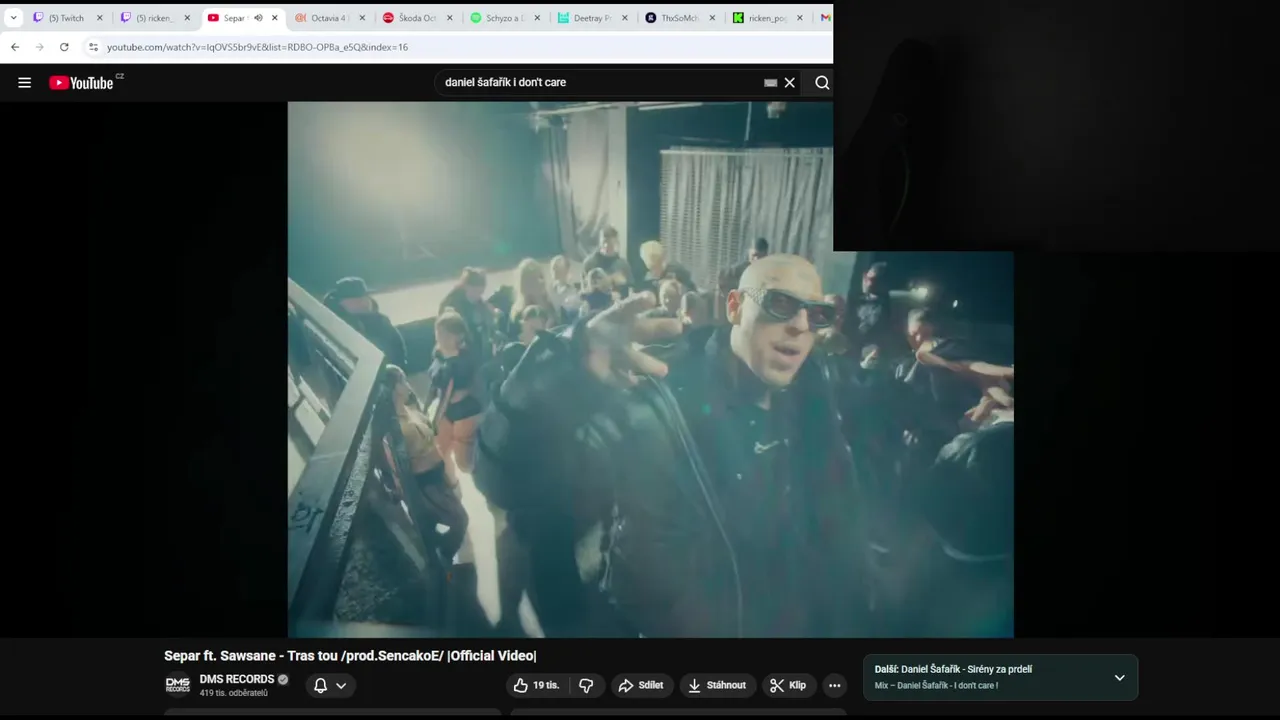The image size is (1280, 720).
Task: Open the on-screen keyboard icon in search
Action: coord(770,83)
